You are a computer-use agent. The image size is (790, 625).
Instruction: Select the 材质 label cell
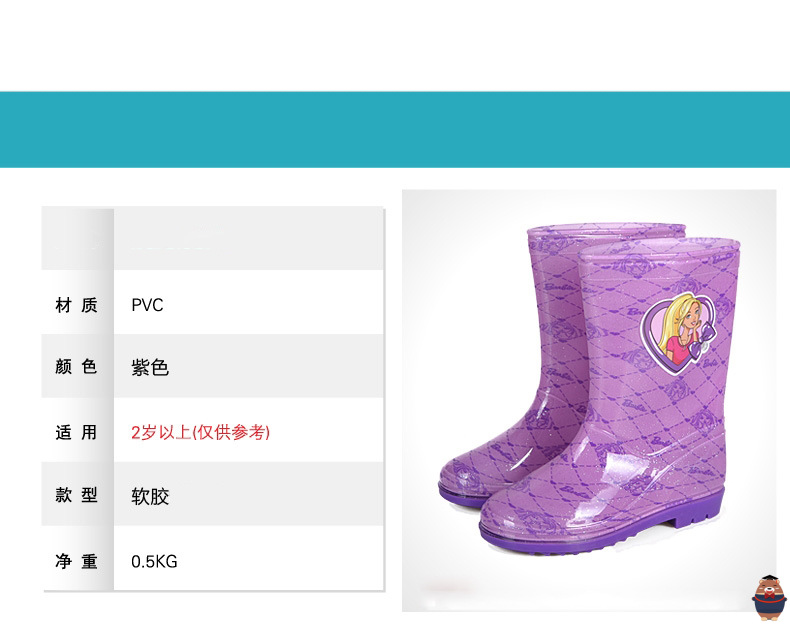pyautogui.click(x=77, y=305)
